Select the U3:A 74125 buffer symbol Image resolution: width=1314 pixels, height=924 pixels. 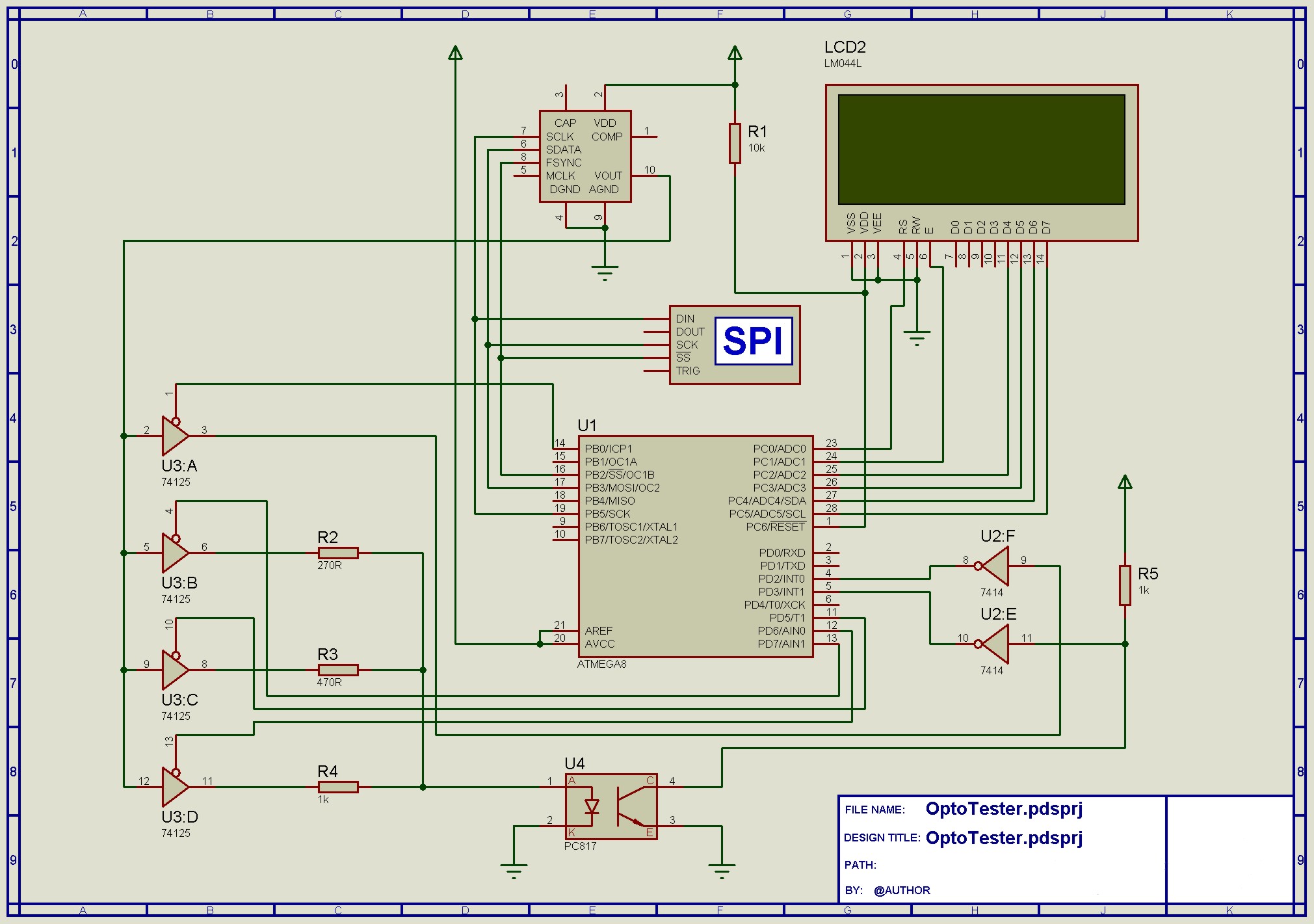[175, 436]
